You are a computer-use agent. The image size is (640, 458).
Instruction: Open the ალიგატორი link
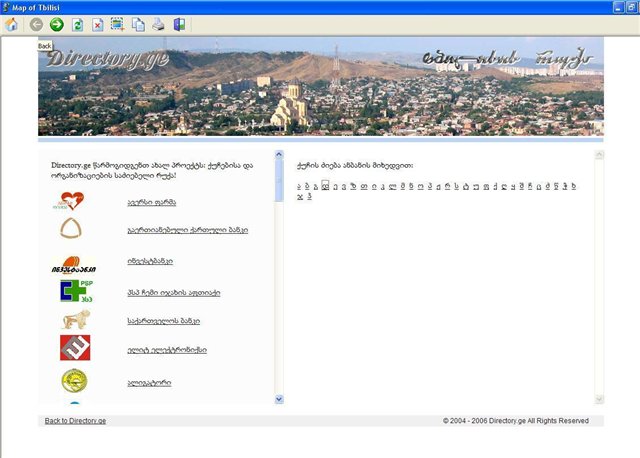coord(149,383)
